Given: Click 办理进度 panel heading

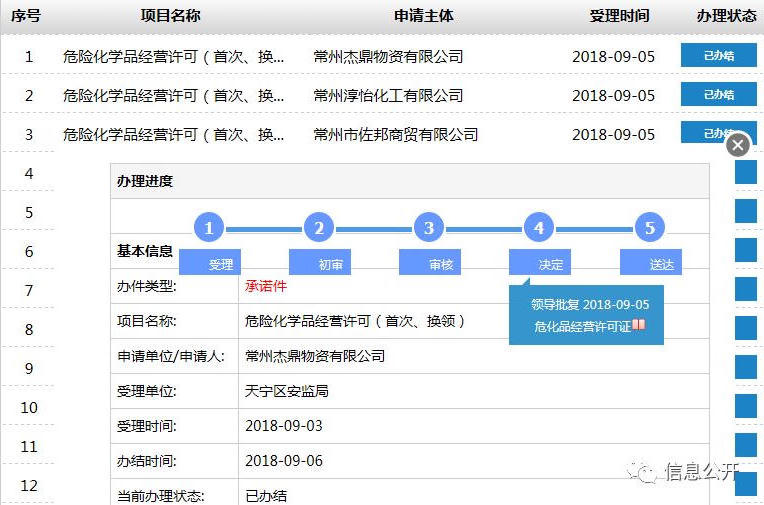Looking at the screenshot, I should pos(145,181).
